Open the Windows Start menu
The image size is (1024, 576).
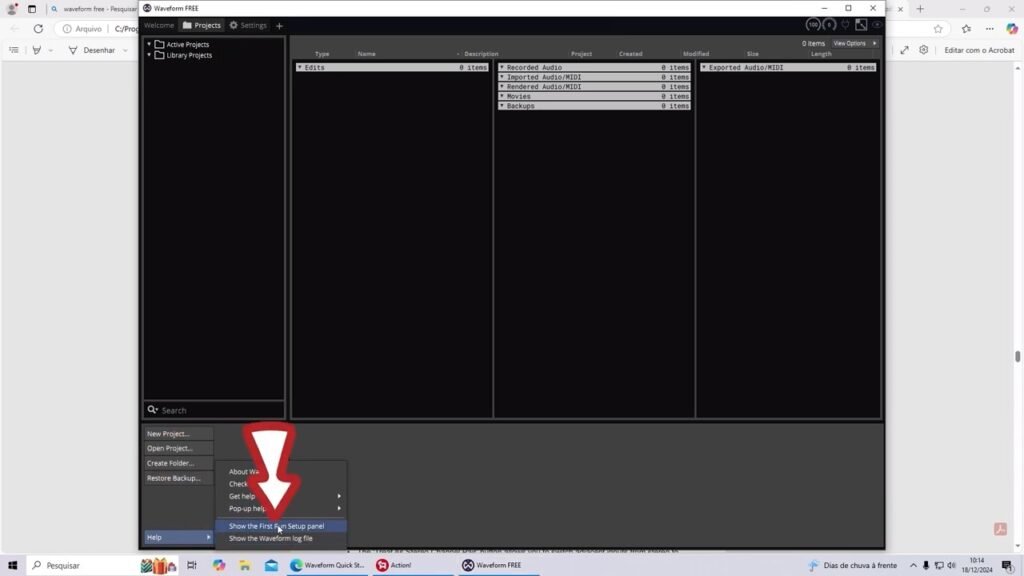click(x=12, y=566)
